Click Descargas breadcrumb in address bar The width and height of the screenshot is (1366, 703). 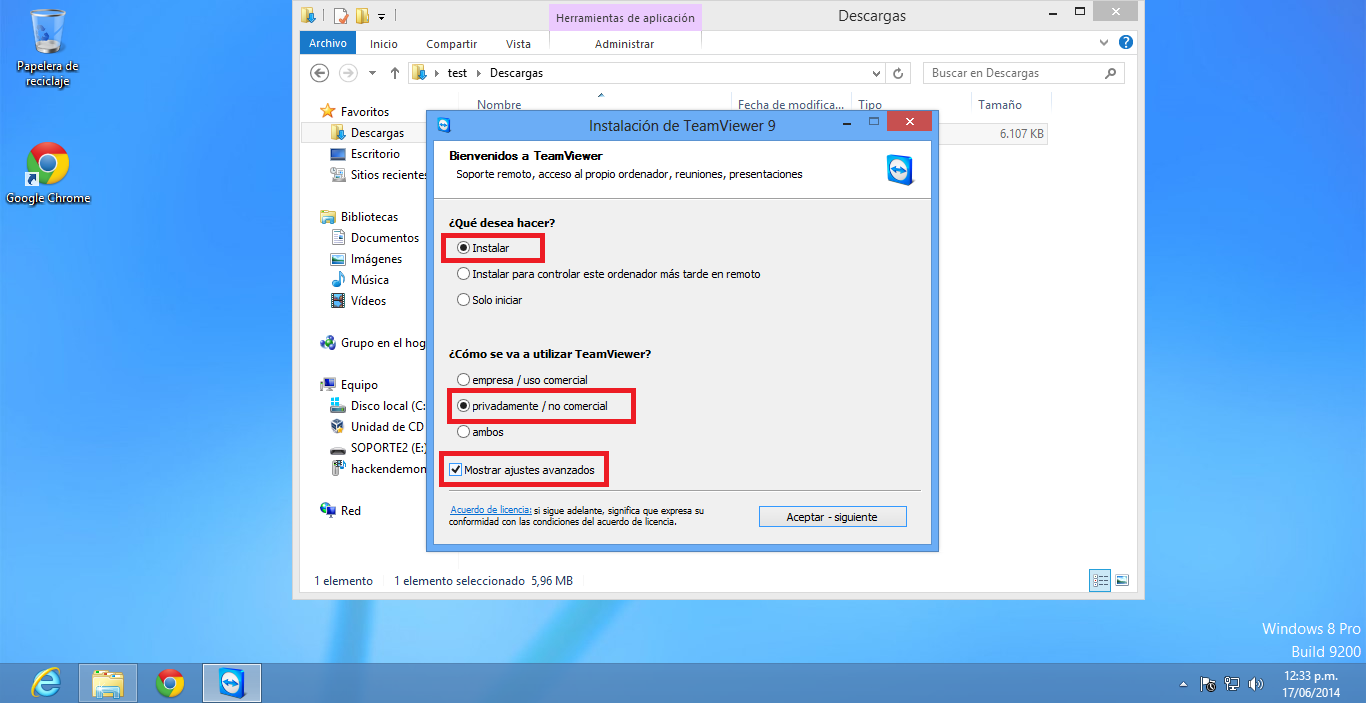[x=516, y=73]
